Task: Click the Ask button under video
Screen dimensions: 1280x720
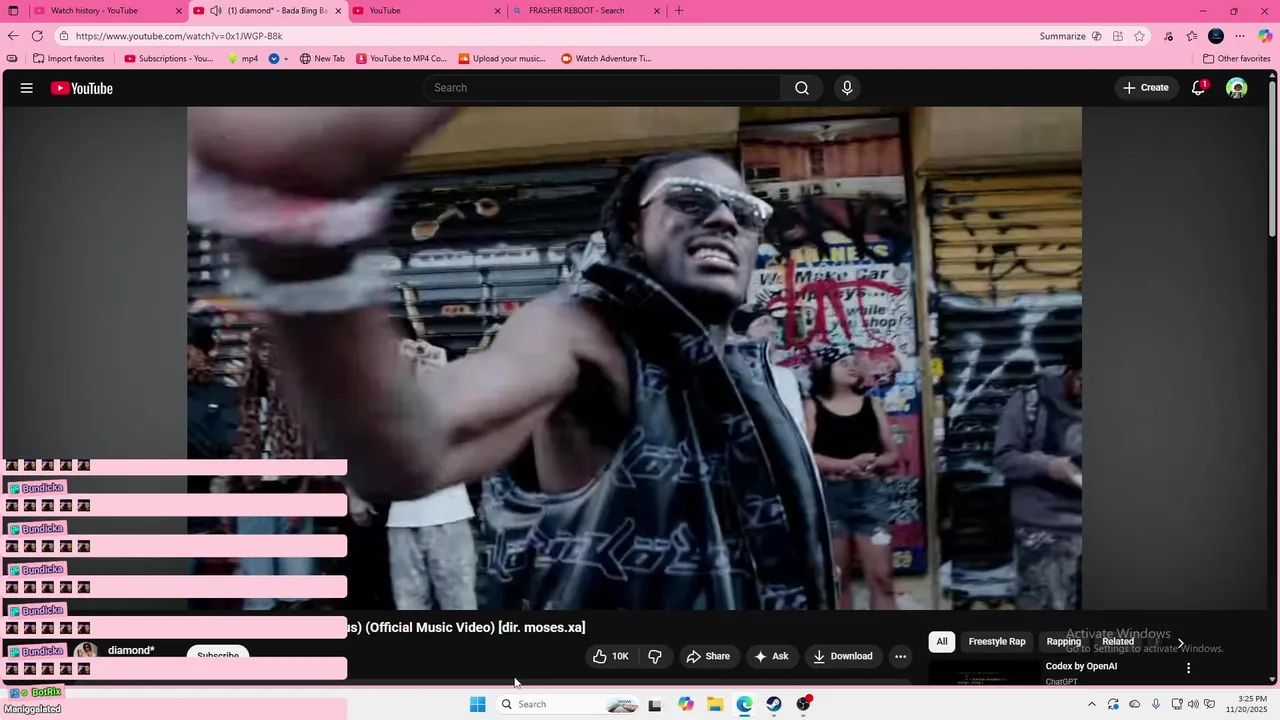Action: [x=771, y=656]
